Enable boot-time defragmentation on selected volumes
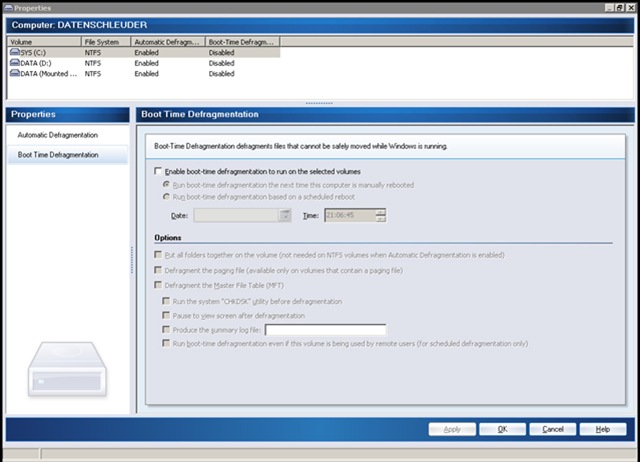This screenshot has width=640, height=462. (158, 171)
